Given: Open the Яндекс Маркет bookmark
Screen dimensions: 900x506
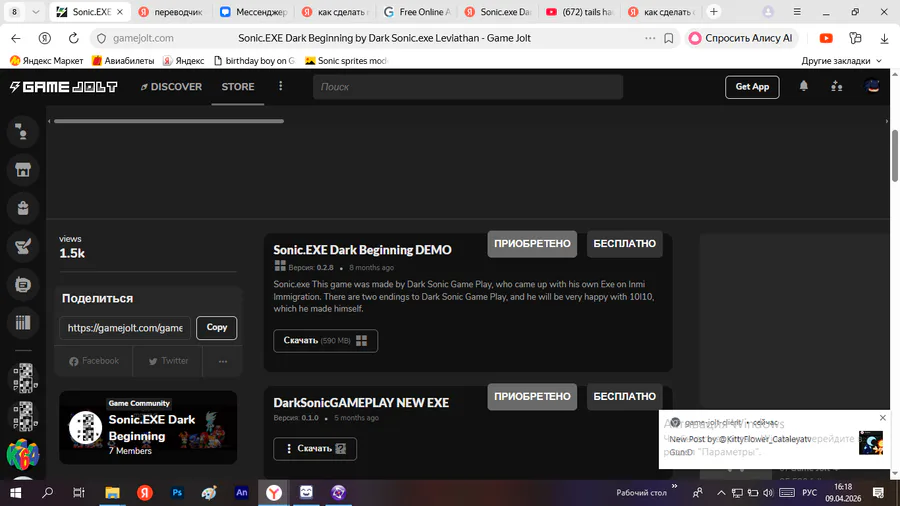Looking at the screenshot, I should tap(46, 60).
